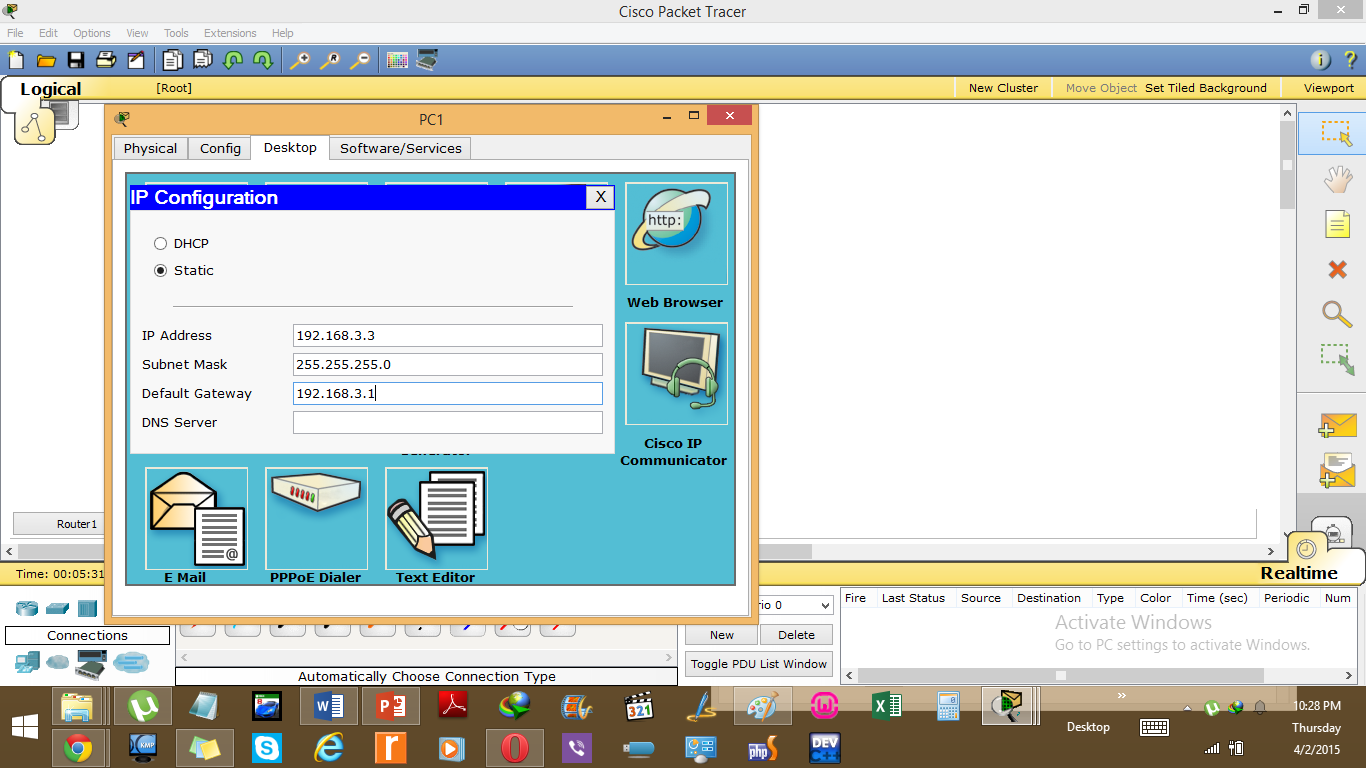The width and height of the screenshot is (1366, 768).
Task: Select the End Devices category icon
Action: 27,662
